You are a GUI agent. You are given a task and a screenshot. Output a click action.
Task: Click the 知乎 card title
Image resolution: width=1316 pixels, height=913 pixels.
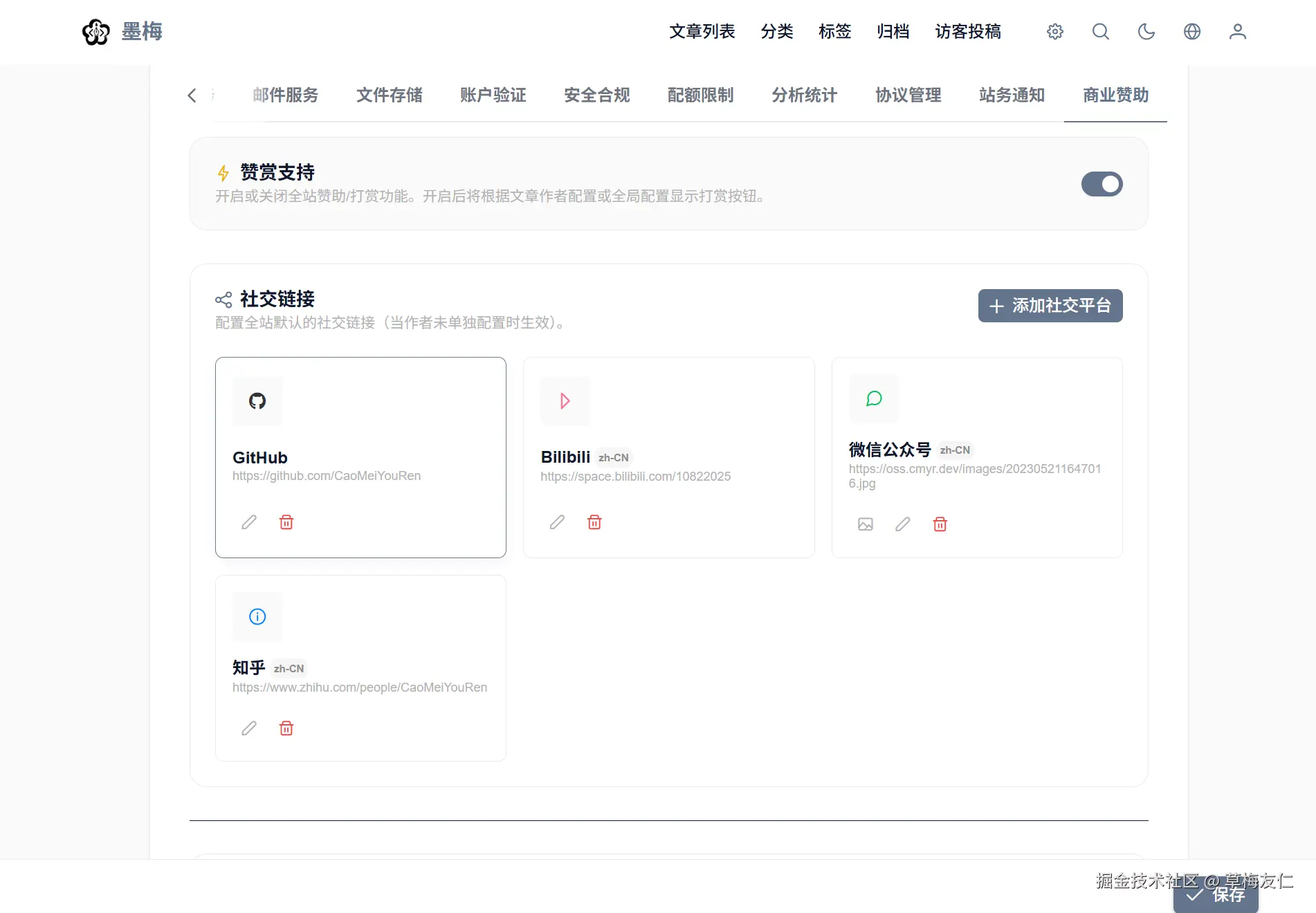[x=249, y=667]
